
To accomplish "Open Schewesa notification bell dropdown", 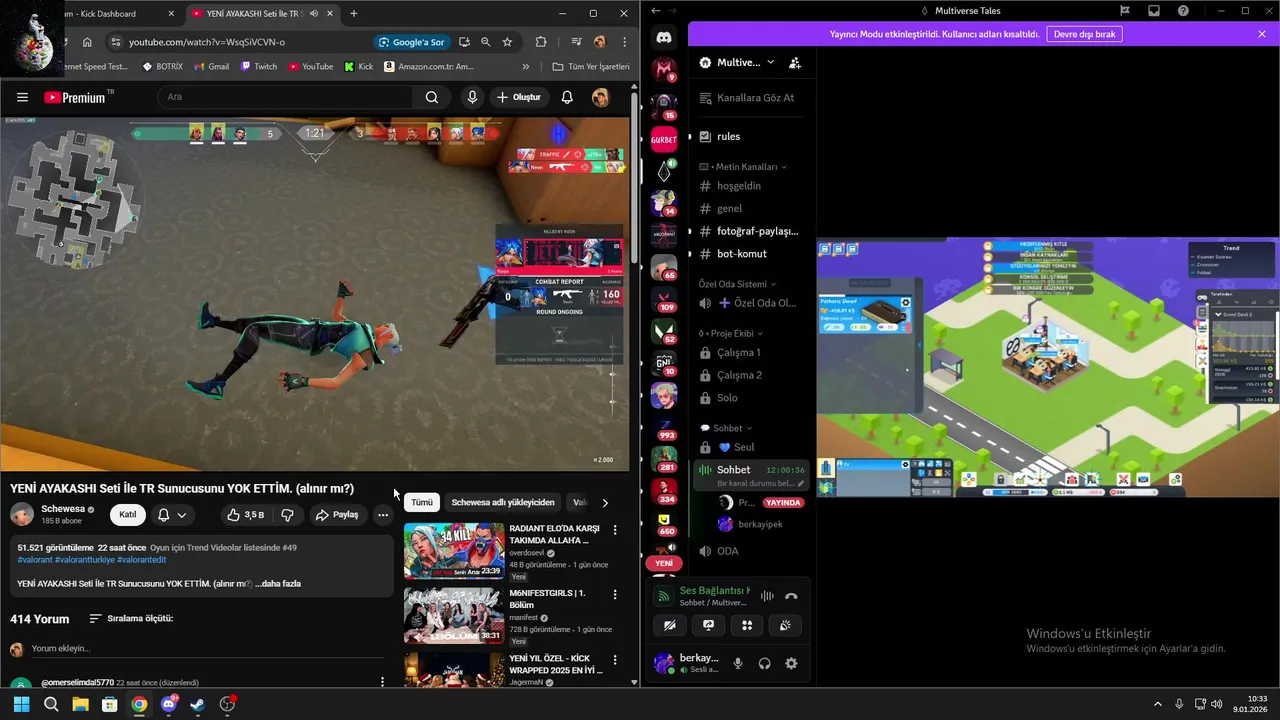I will pyautogui.click(x=171, y=515).
